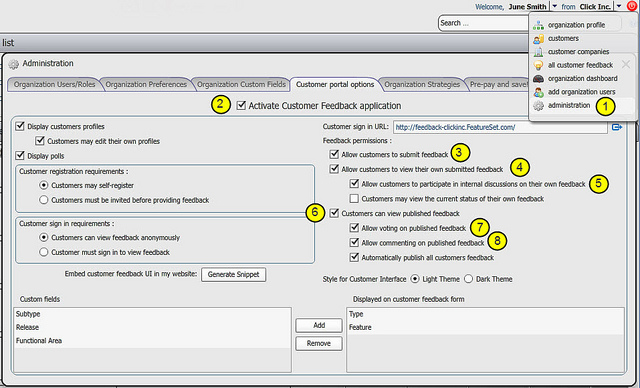Toggle Allow voting on published feedback
The image size is (640, 388).
click(354, 228)
